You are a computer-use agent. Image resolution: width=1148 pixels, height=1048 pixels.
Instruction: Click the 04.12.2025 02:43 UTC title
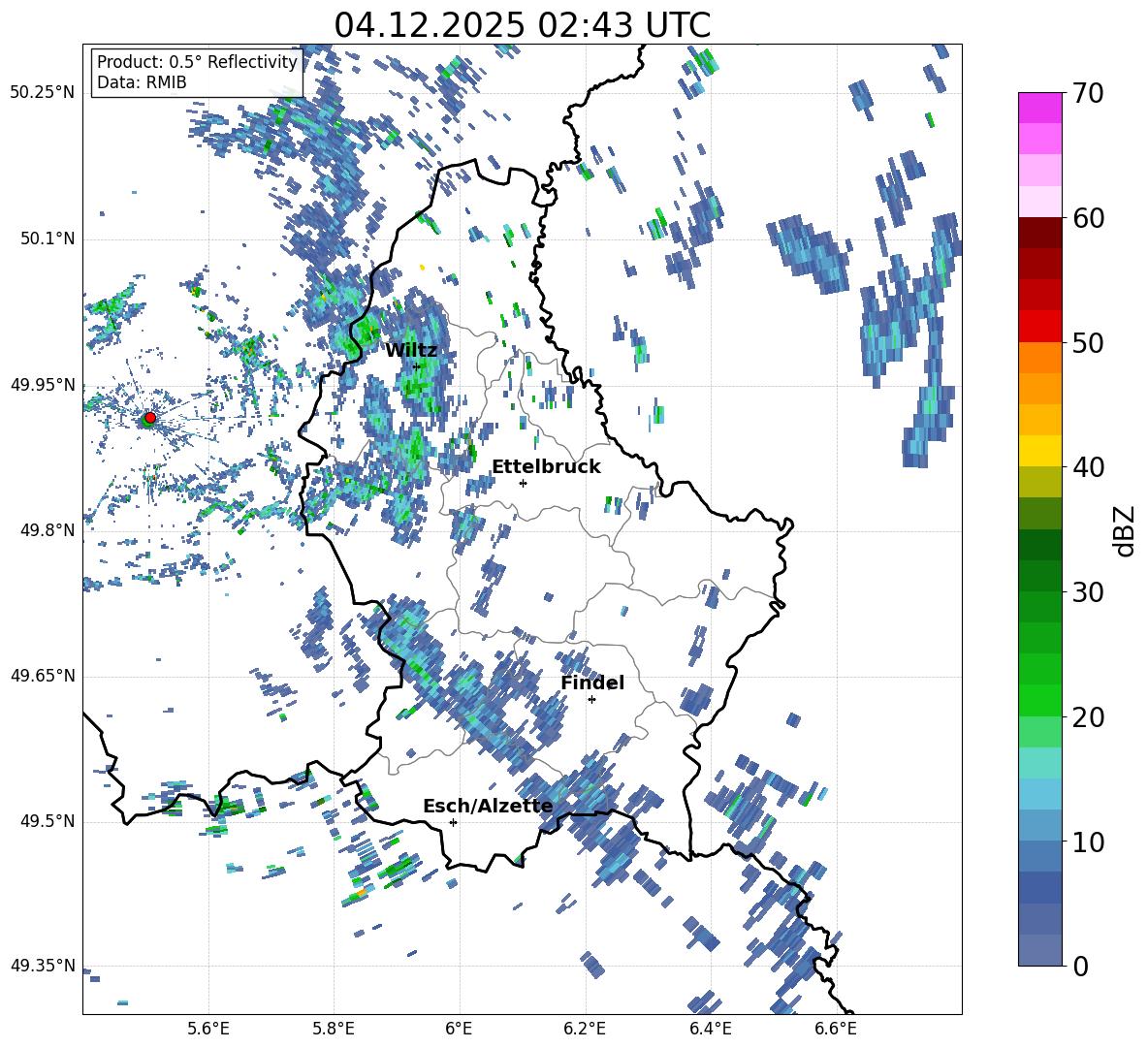point(522,25)
